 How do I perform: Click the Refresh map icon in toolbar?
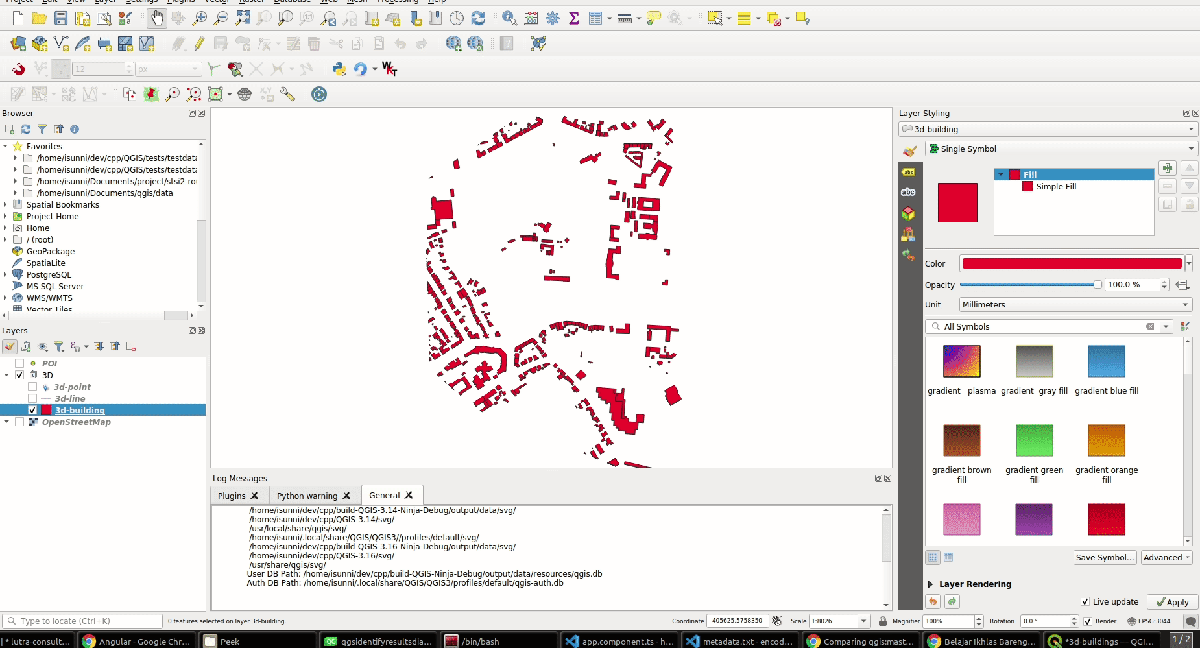(479, 18)
